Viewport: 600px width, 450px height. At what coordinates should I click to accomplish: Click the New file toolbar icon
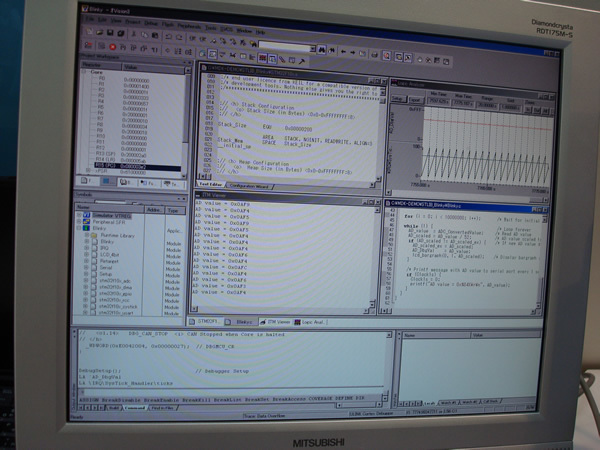coord(89,32)
